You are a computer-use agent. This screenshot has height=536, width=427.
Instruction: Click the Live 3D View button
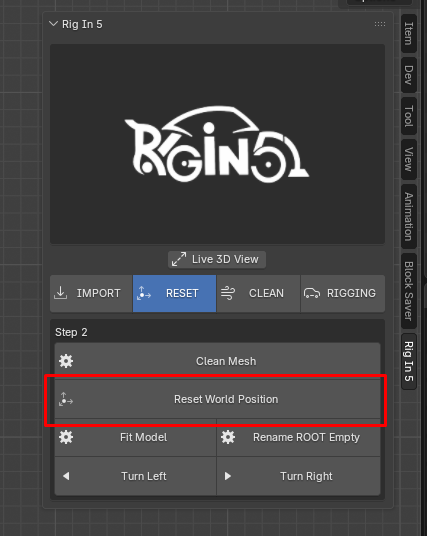click(217, 259)
